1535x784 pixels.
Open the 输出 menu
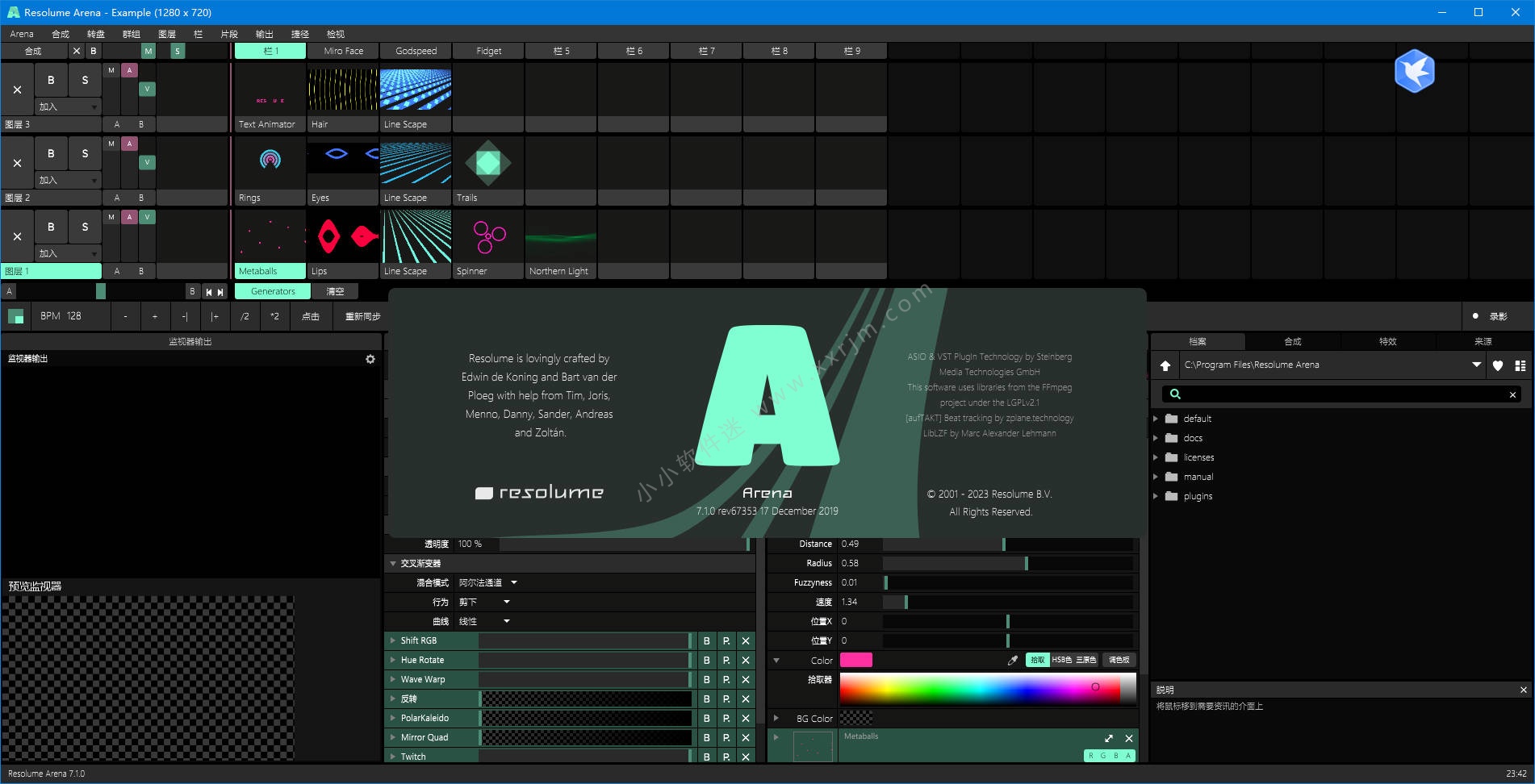point(265,34)
